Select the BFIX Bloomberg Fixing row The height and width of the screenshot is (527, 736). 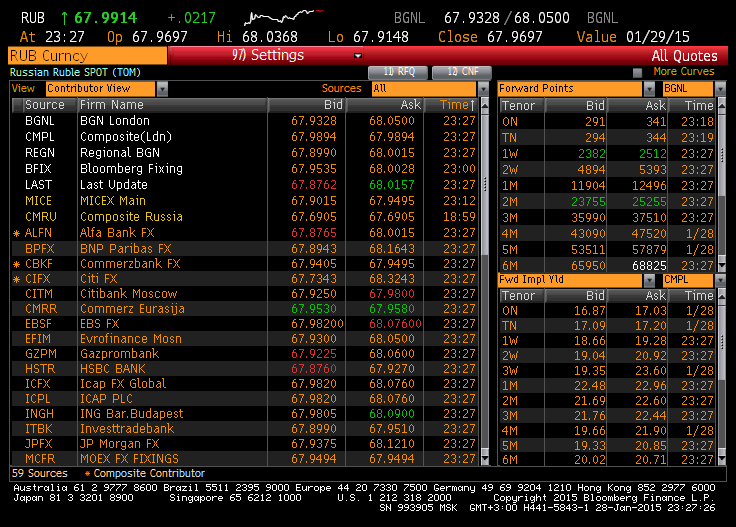click(x=245, y=169)
